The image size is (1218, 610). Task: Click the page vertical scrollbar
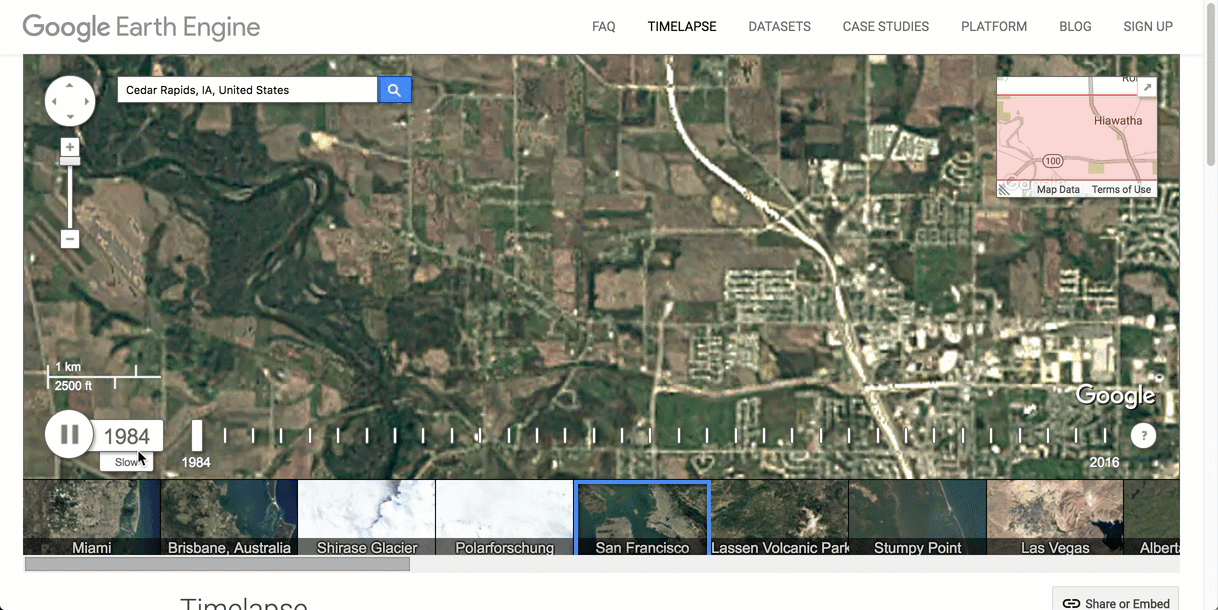coord(1211,85)
